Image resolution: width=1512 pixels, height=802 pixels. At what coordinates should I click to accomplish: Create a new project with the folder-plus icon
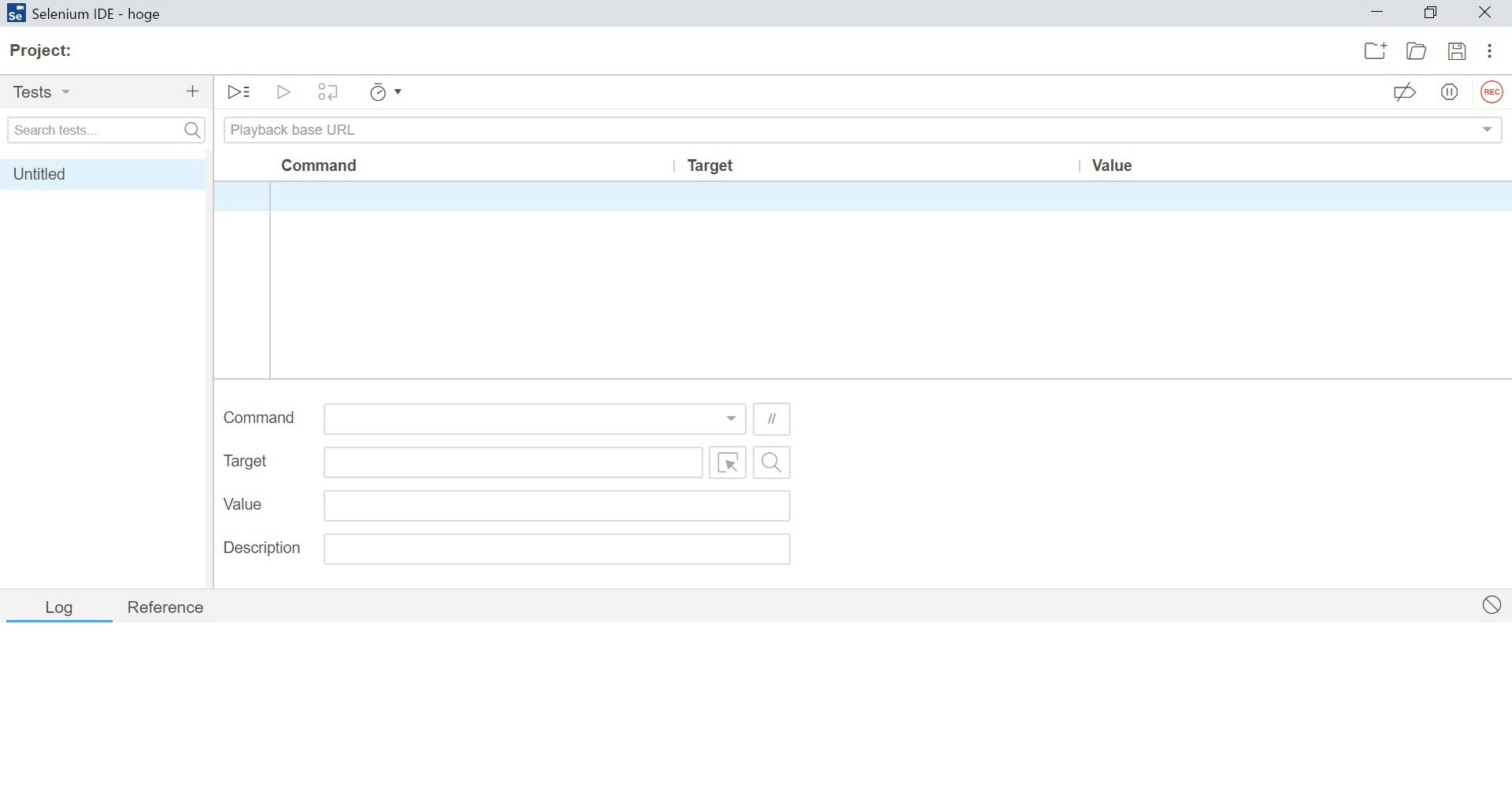[1375, 51]
